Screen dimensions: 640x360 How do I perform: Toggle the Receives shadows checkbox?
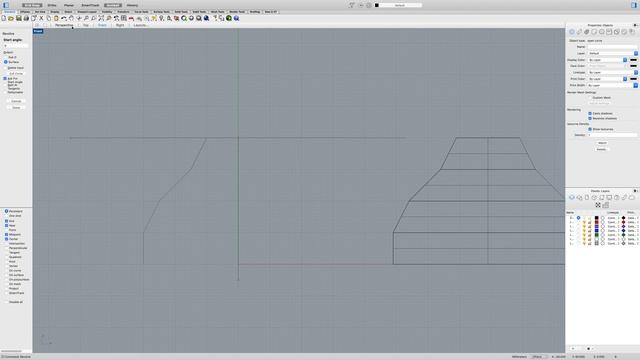coord(590,118)
